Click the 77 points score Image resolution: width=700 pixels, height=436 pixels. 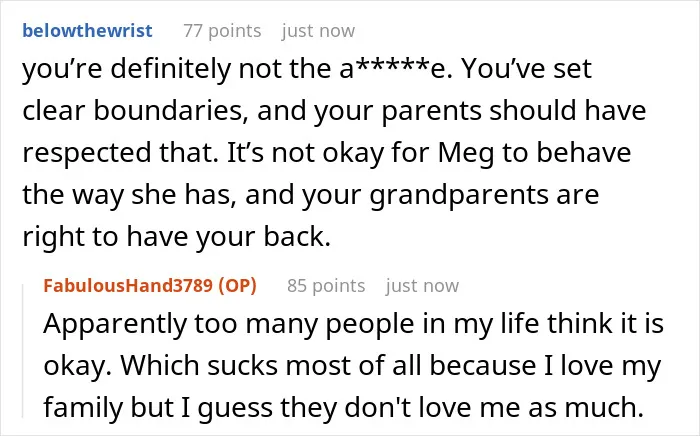click(x=222, y=31)
